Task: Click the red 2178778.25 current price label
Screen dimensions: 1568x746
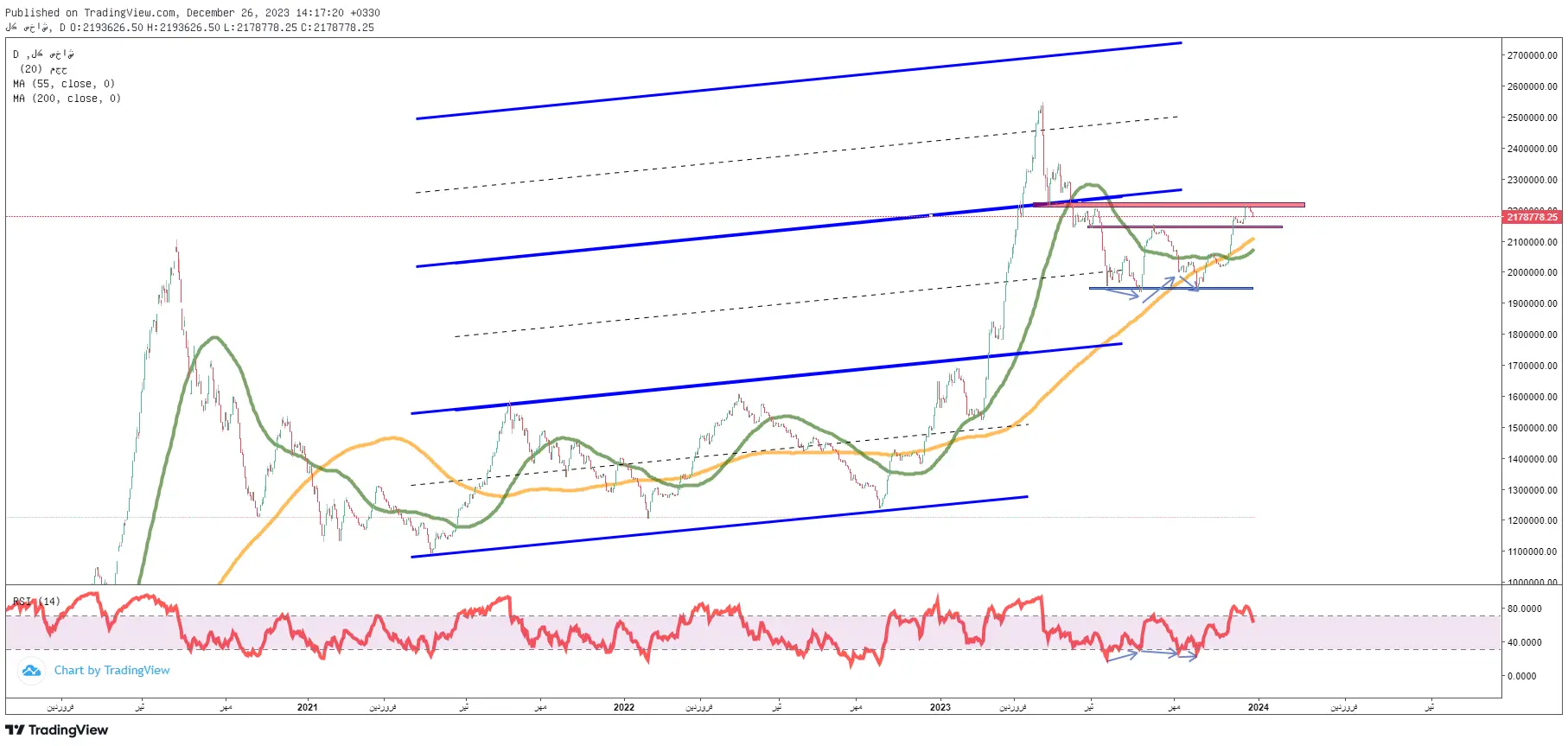Action: coord(1532,217)
